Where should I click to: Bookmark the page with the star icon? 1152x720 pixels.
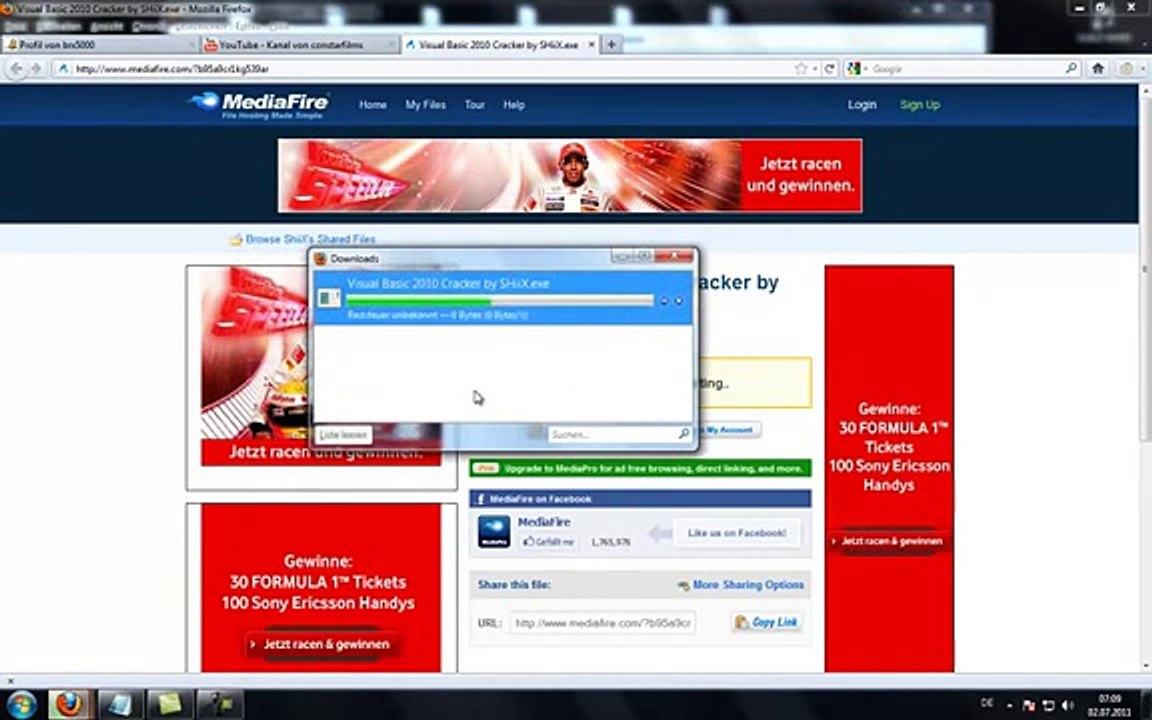coord(801,68)
